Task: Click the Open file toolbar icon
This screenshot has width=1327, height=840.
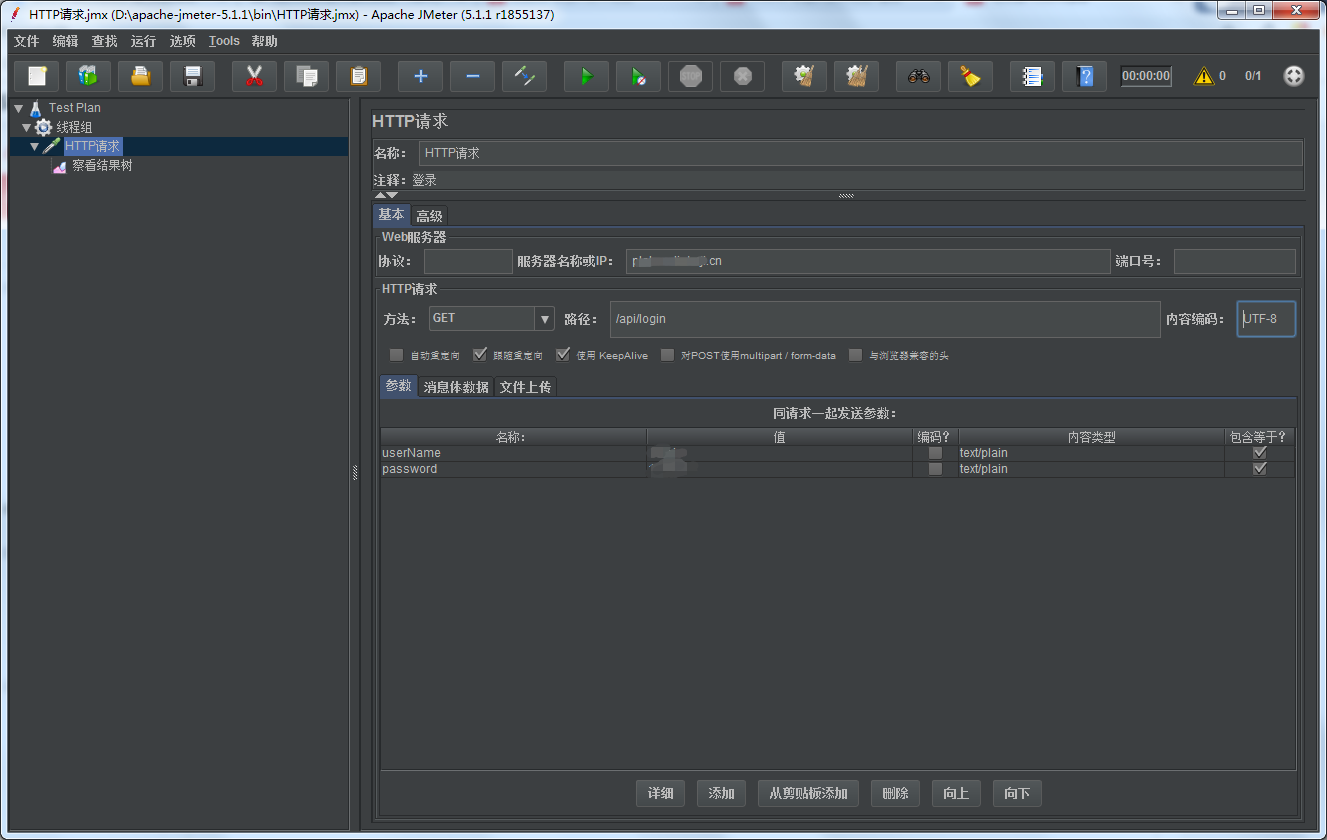Action: 141,76
